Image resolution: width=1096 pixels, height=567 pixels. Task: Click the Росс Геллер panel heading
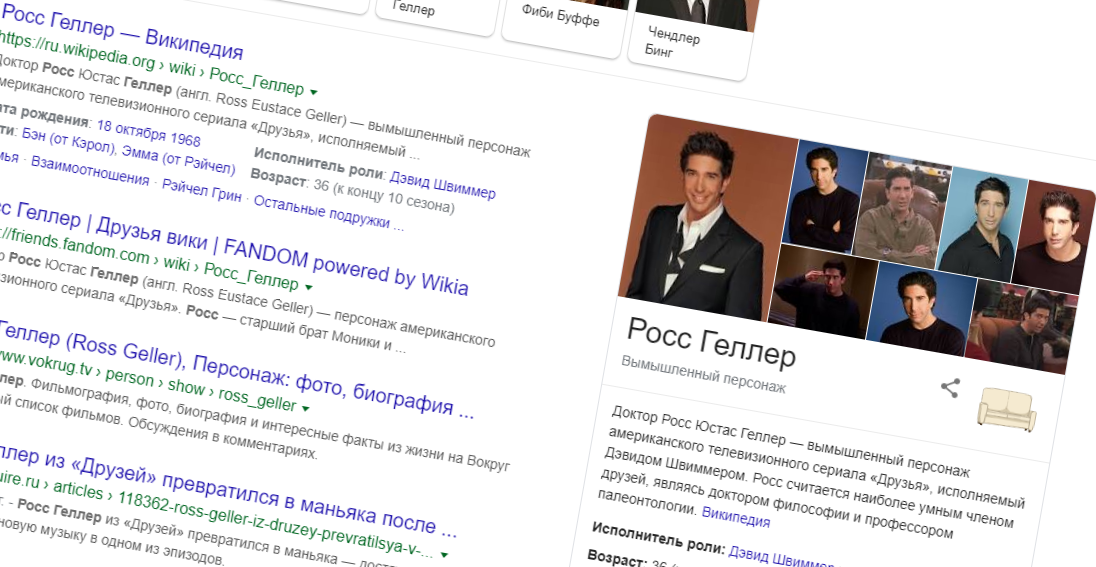coord(710,343)
